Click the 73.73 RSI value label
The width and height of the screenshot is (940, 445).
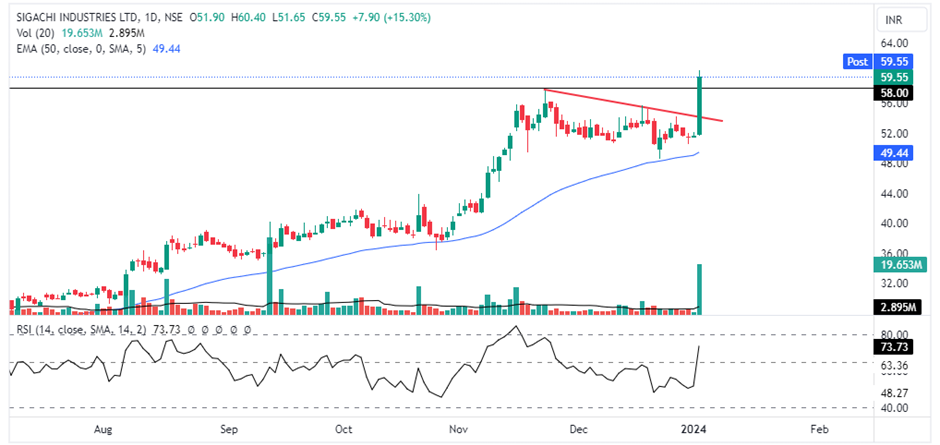(x=893, y=346)
